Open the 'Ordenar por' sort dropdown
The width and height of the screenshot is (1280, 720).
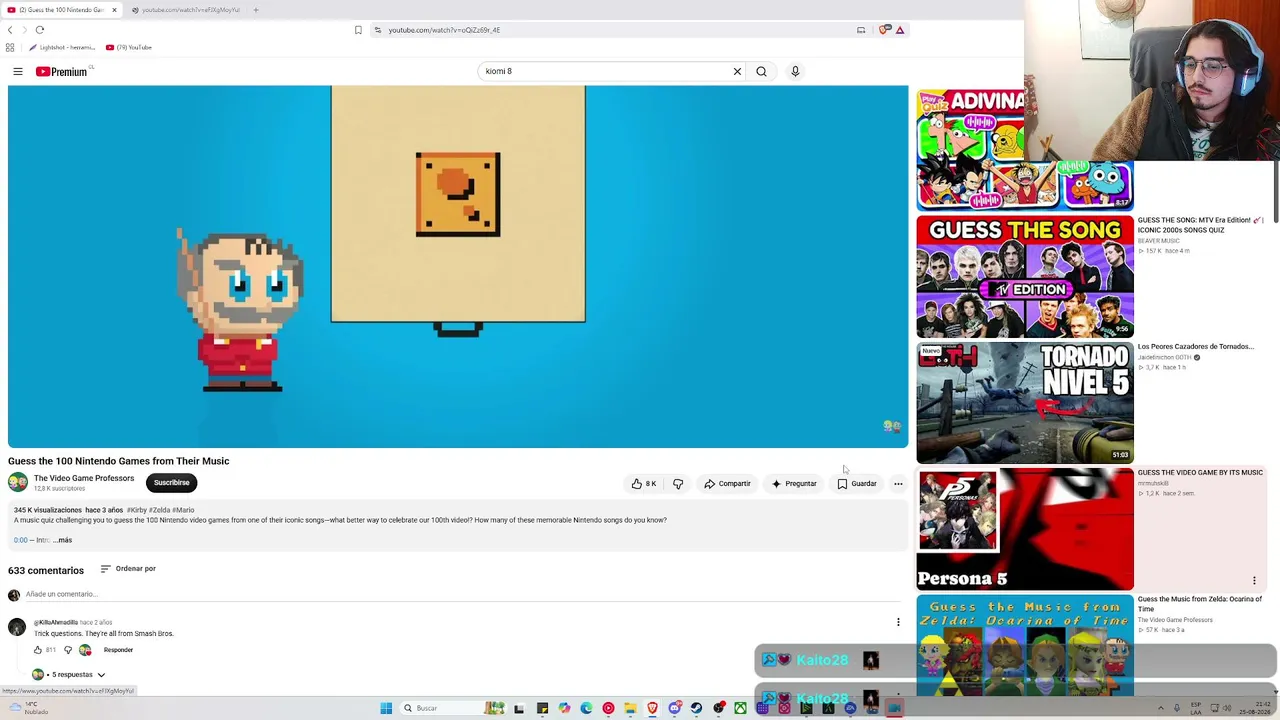[x=128, y=569]
